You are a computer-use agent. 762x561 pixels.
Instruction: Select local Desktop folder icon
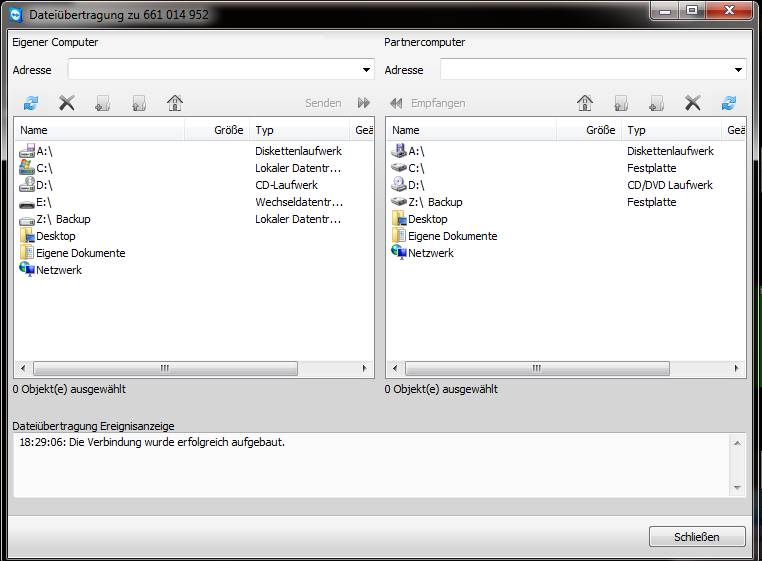[27, 235]
